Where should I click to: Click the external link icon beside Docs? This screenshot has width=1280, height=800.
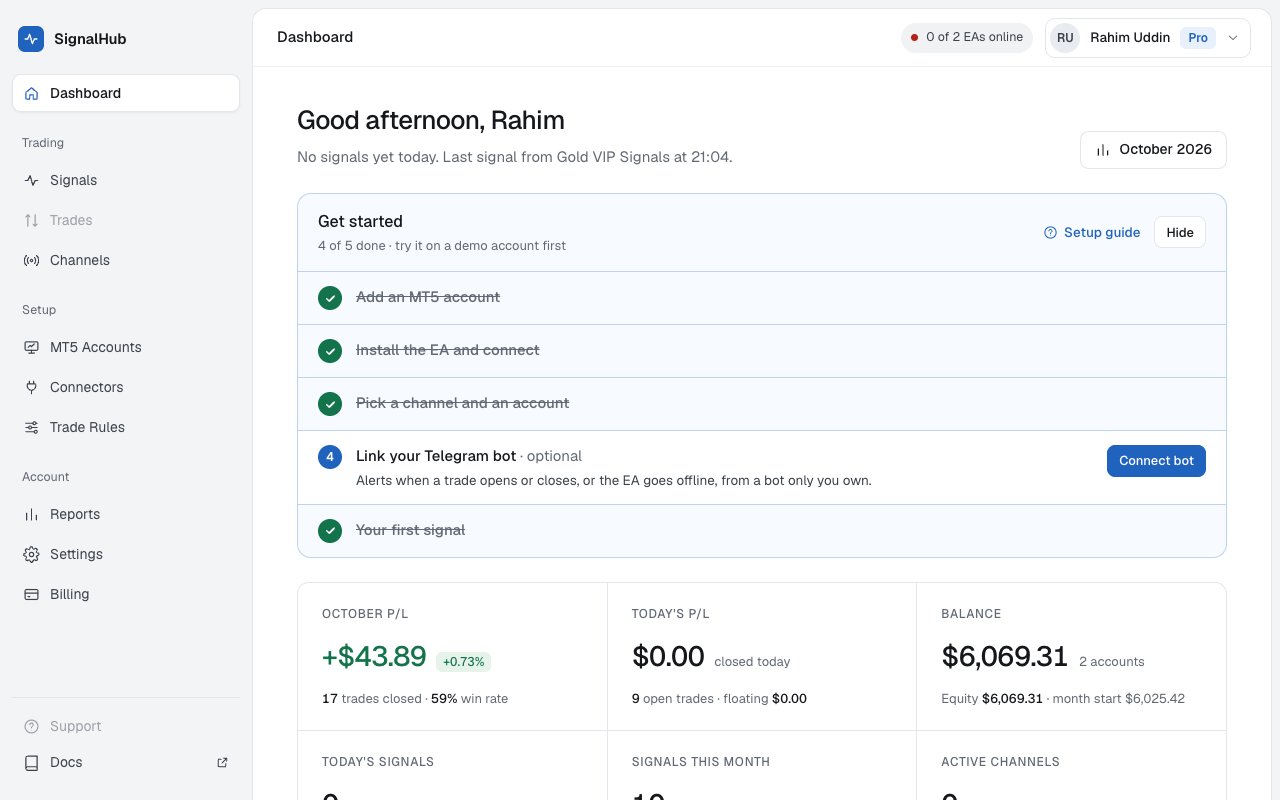click(x=222, y=762)
